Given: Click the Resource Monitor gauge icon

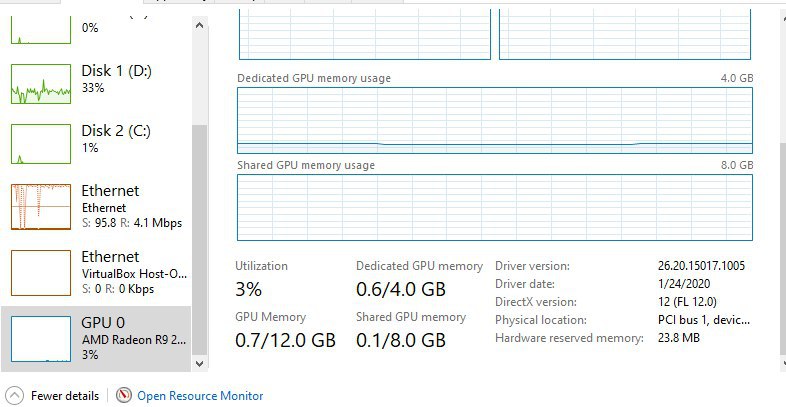Looking at the screenshot, I should 124,395.
